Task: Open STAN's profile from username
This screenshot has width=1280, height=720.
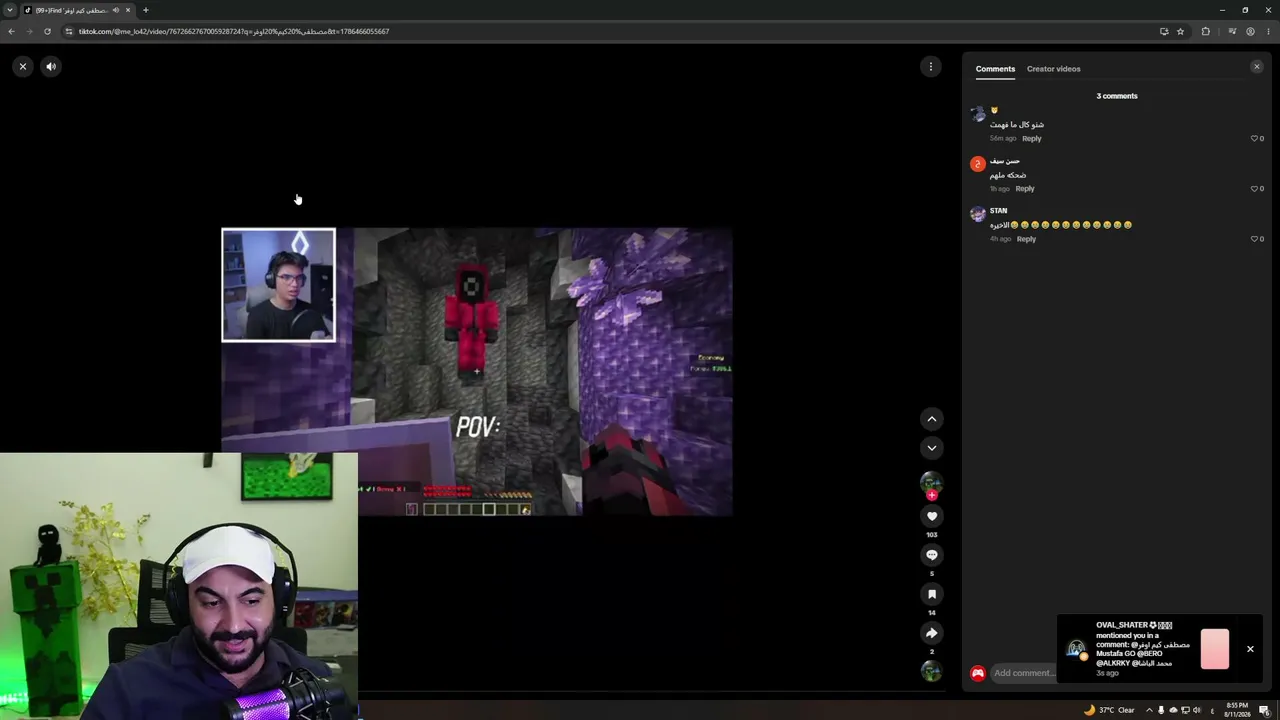Action: pos(998,211)
